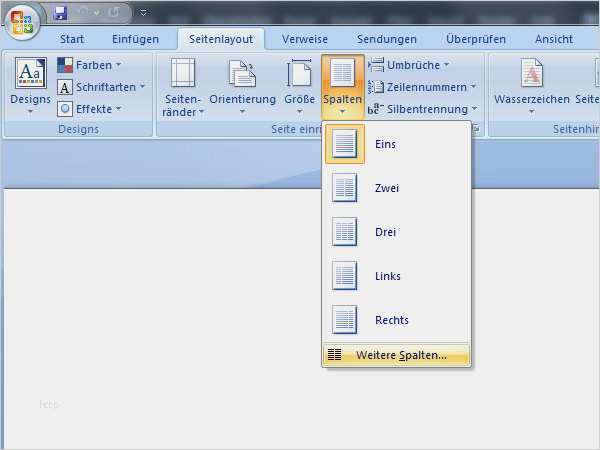
Task: Open the Designs gallery
Action: pos(30,84)
